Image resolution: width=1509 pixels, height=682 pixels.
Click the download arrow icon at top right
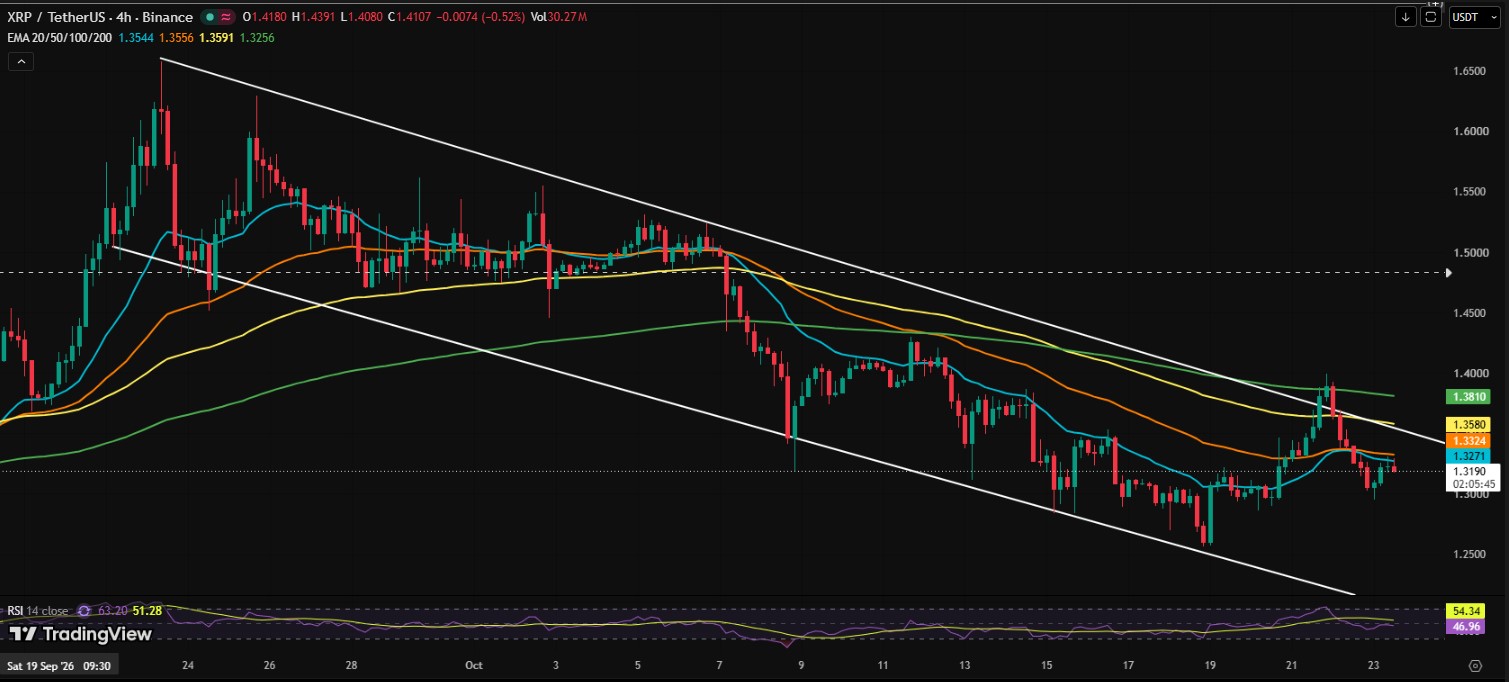pyautogui.click(x=1407, y=17)
